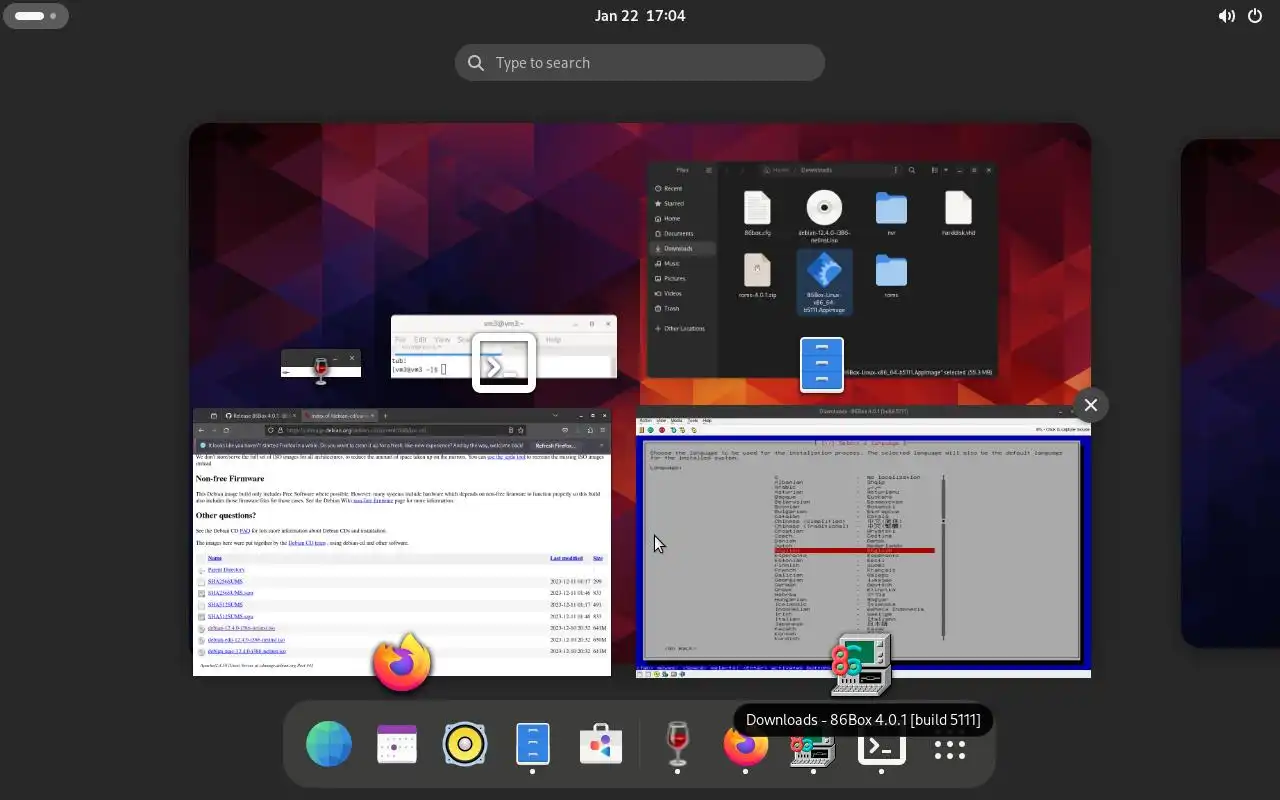1280x800 pixels.
Task: Open the Terminal icon in the dock
Action: [x=881, y=748]
